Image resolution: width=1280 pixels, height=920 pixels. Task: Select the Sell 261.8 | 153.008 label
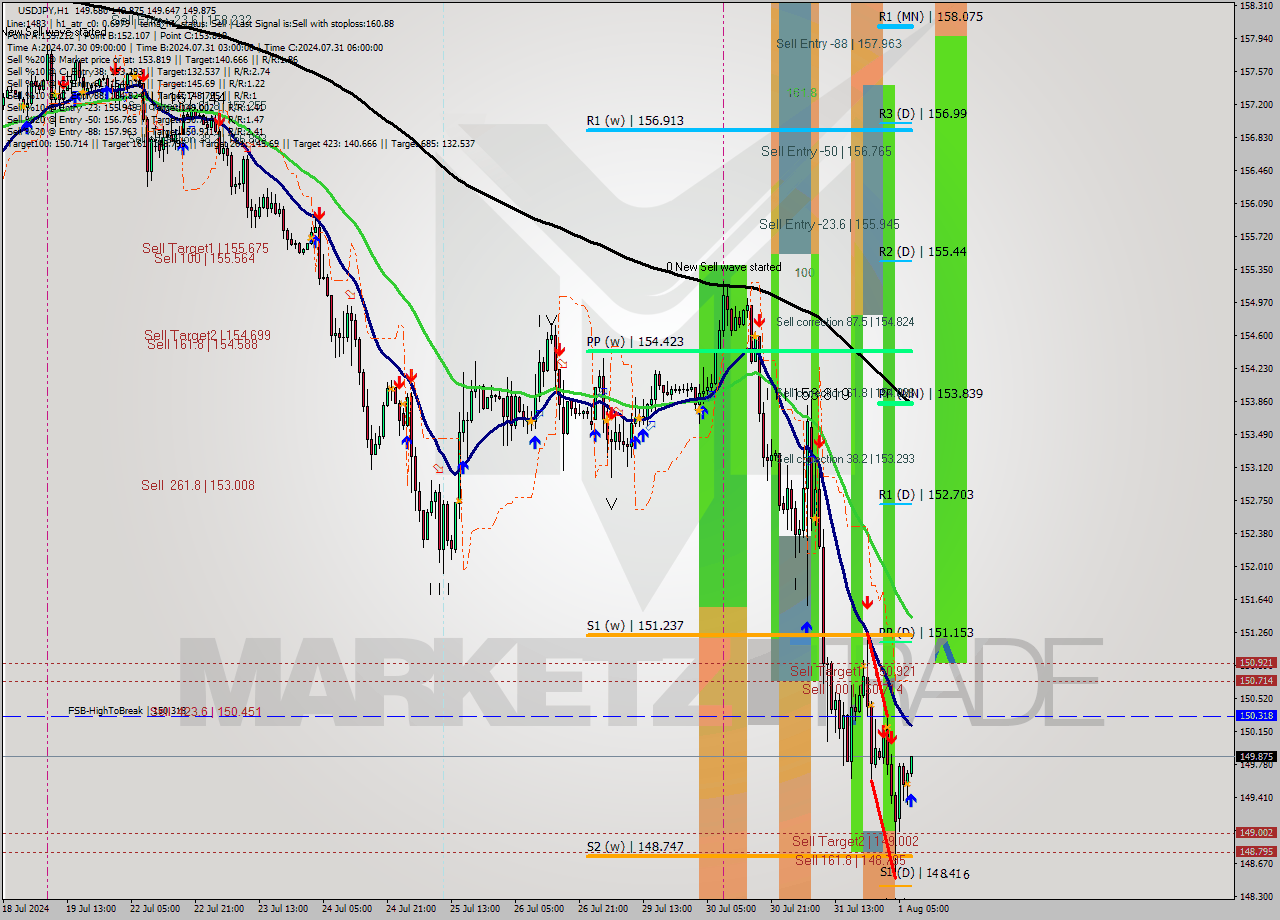click(x=198, y=485)
